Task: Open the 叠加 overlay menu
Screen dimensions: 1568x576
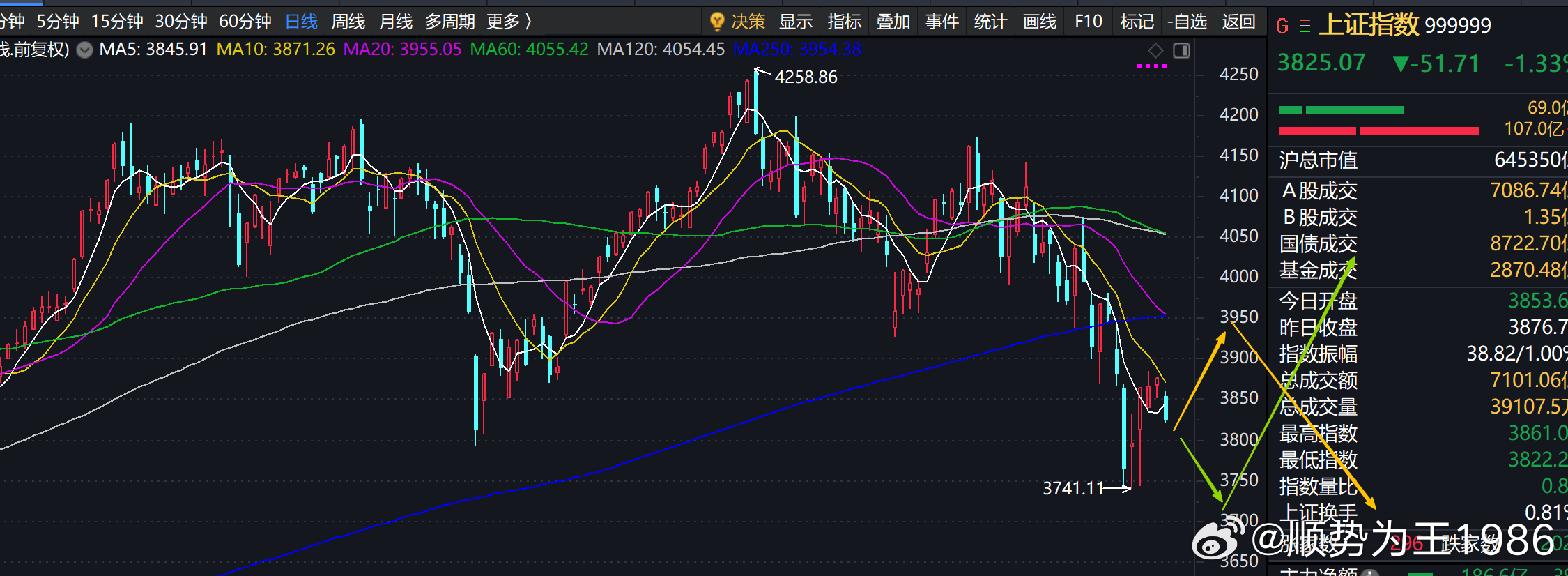Action: [x=893, y=22]
